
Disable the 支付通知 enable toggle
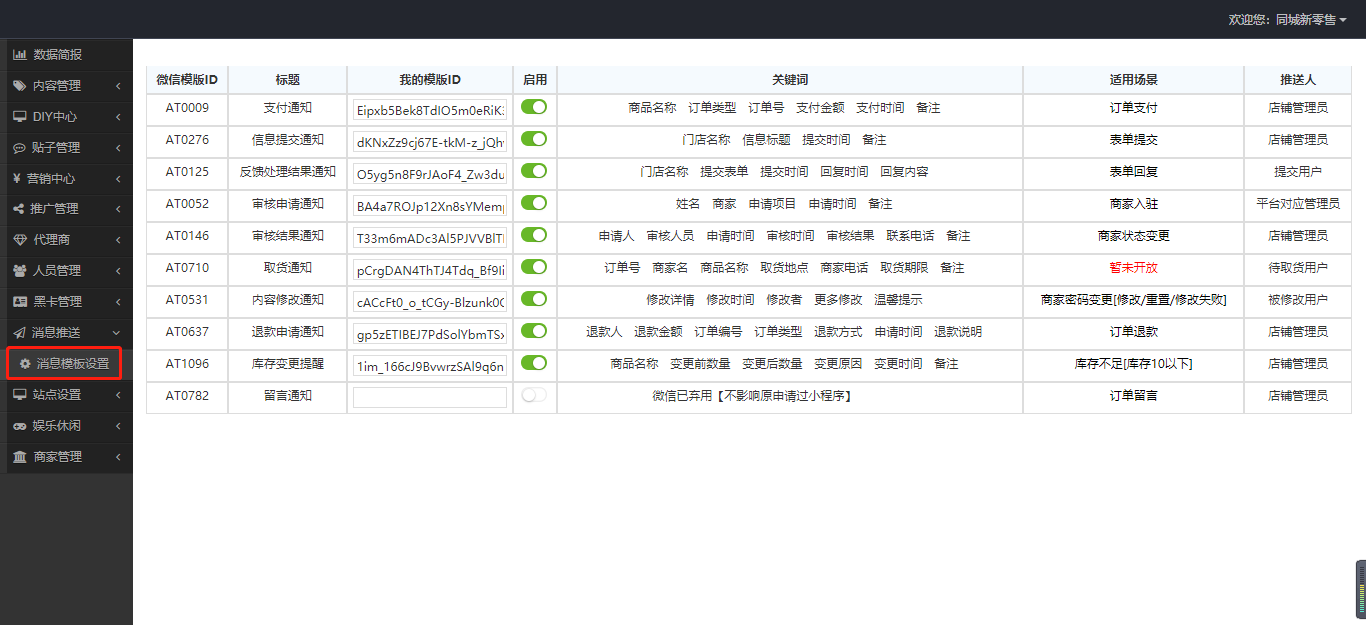coord(533,107)
